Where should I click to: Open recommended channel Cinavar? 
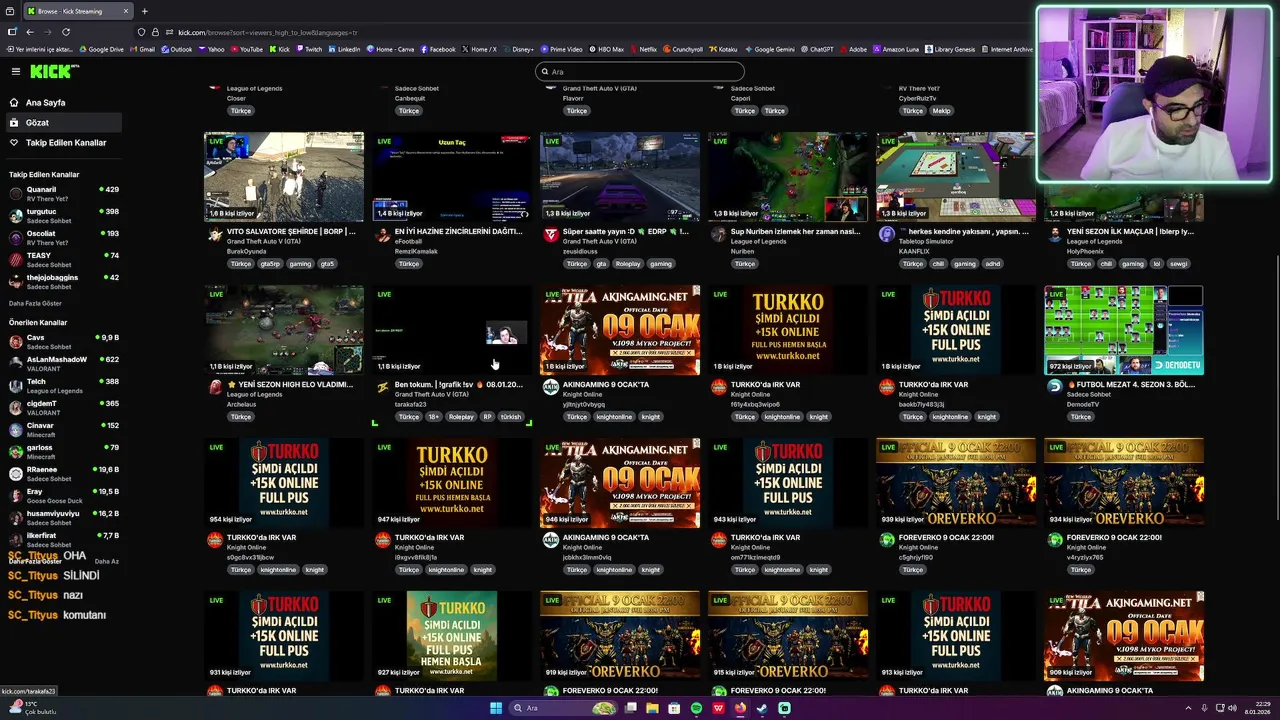pos(62,429)
